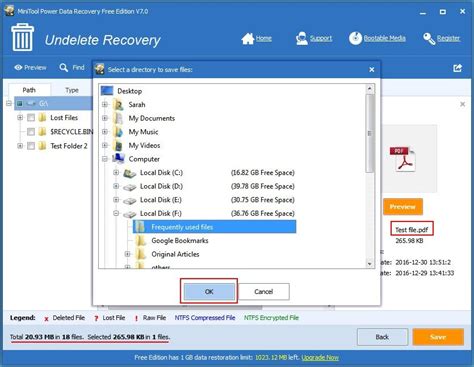Click the Find magnifier icon
This screenshot has height=367, width=474.
coord(63,67)
